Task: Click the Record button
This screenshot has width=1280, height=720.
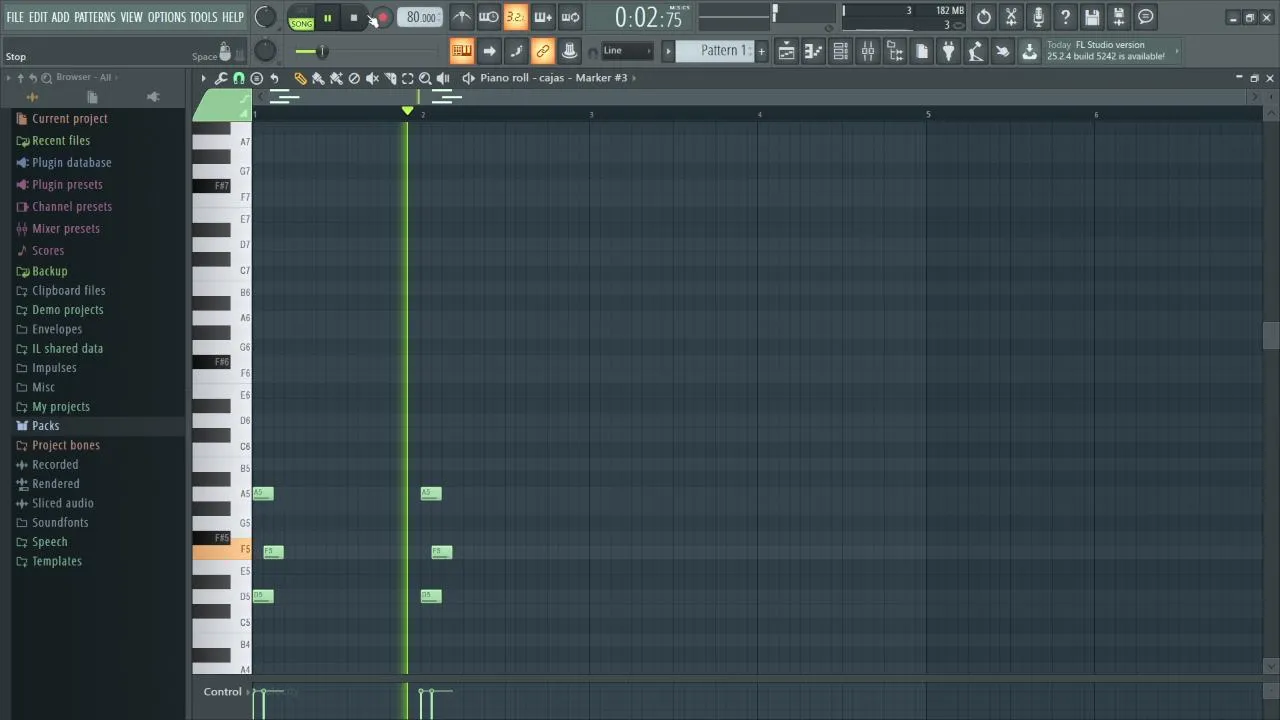Action: click(x=382, y=17)
